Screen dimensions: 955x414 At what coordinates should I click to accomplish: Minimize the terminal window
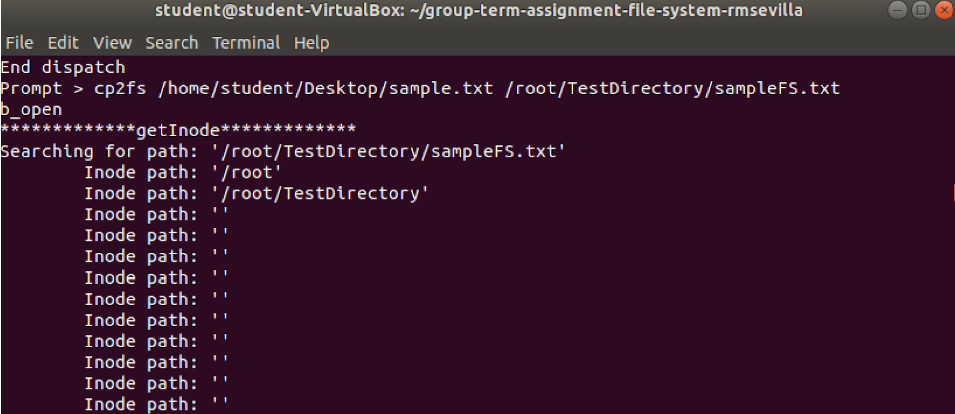(x=898, y=10)
